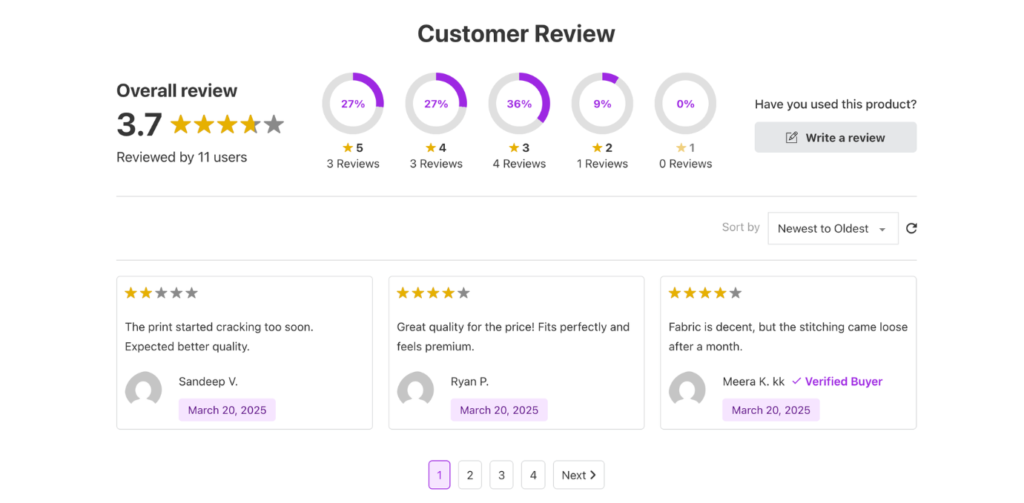
Task: Go to review page 2
Action: [470, 475]
